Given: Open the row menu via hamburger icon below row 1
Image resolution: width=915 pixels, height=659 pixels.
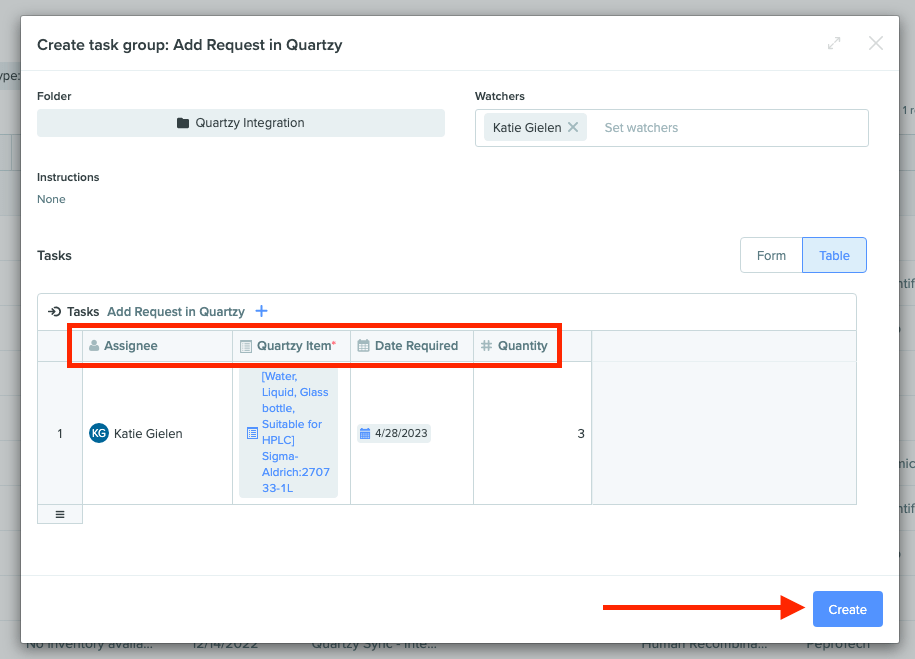Looking at the screenshot, I should click(59, 513).
